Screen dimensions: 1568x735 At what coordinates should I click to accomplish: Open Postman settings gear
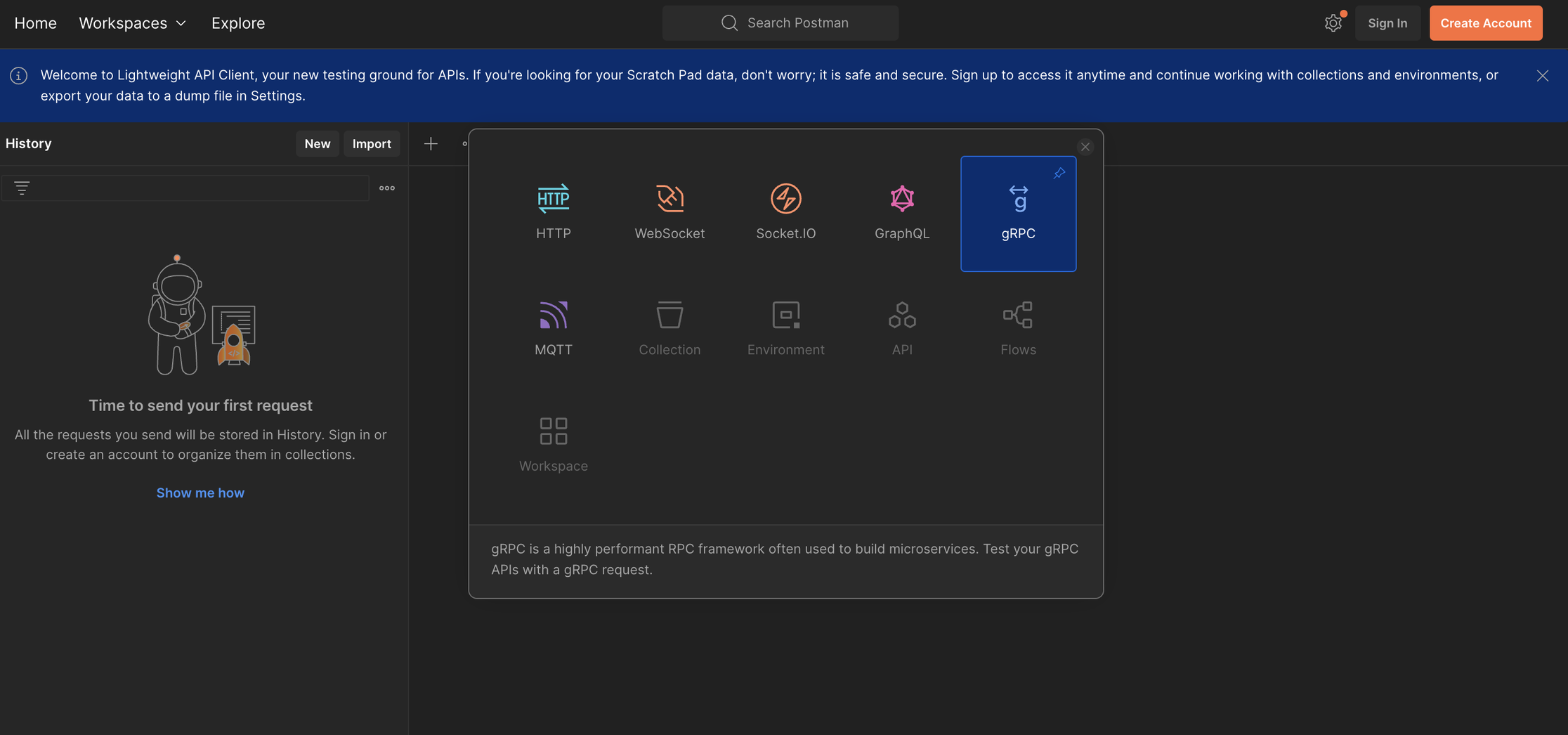click(x=1333, y=22)
